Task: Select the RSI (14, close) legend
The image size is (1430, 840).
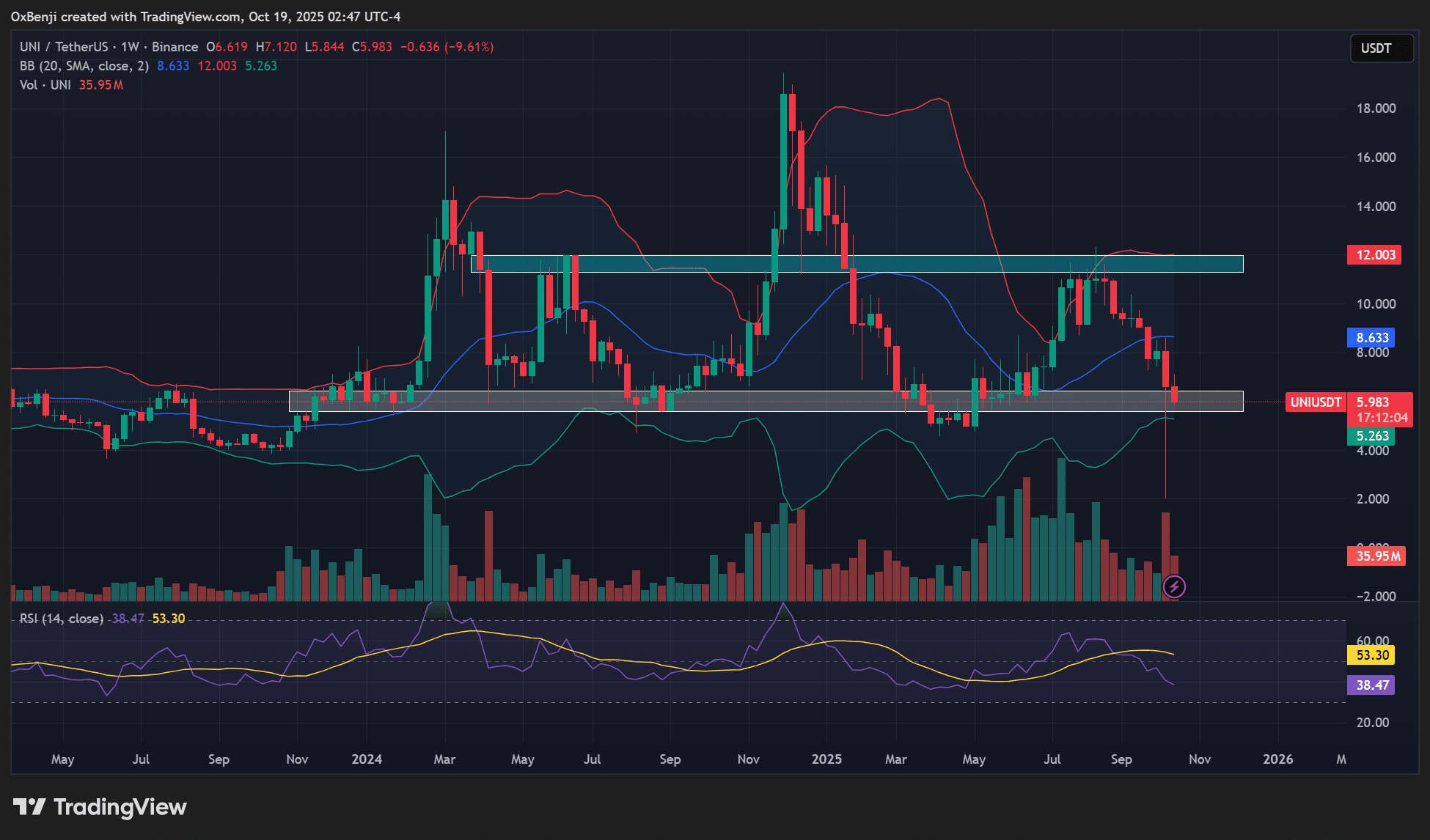Action: coord(61,619)
